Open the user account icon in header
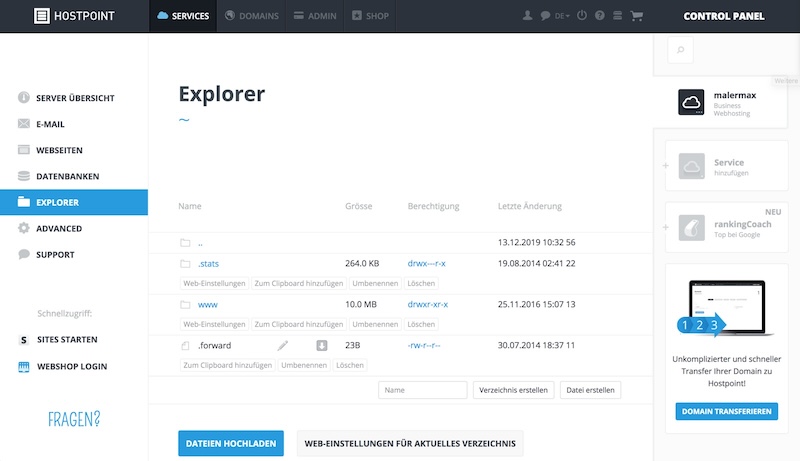The height and width of the screenshot is (461, 800). (x=528, y=16)
